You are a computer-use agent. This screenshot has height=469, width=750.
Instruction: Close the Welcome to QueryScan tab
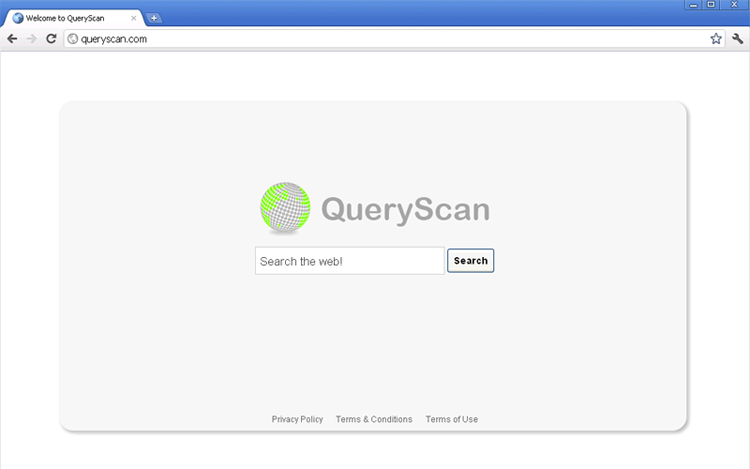click(134, 18)
